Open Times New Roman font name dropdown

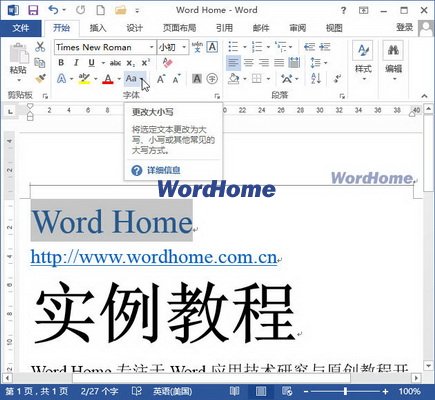click(x=151, y=47)
